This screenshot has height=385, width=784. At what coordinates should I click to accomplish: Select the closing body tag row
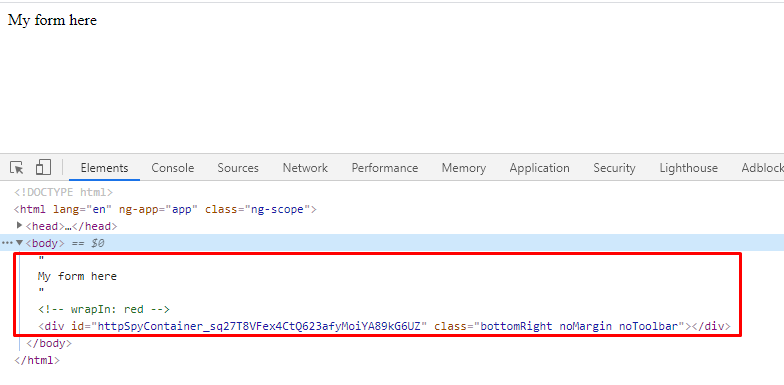(x=49, y=344)
